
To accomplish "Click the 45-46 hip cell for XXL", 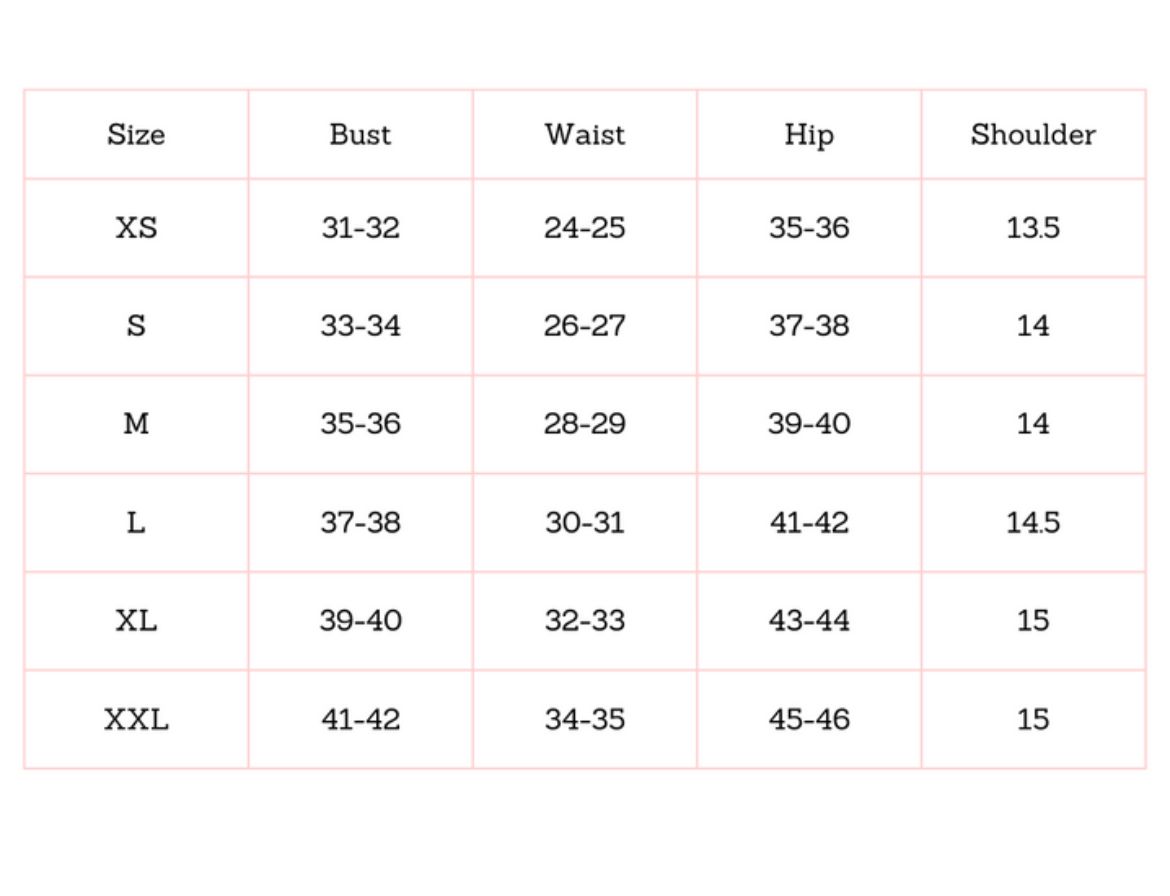I will pos(808,719).
